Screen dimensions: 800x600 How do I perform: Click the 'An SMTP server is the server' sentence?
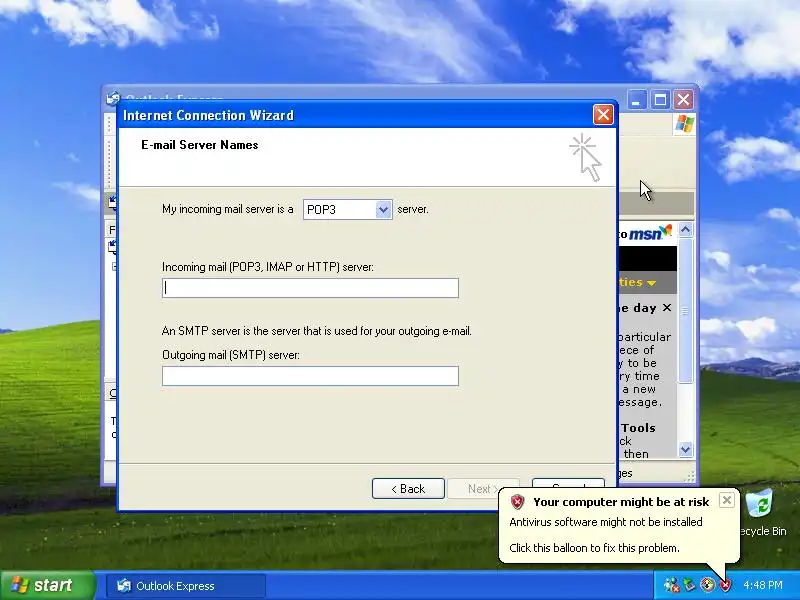(x=317, y=331)
